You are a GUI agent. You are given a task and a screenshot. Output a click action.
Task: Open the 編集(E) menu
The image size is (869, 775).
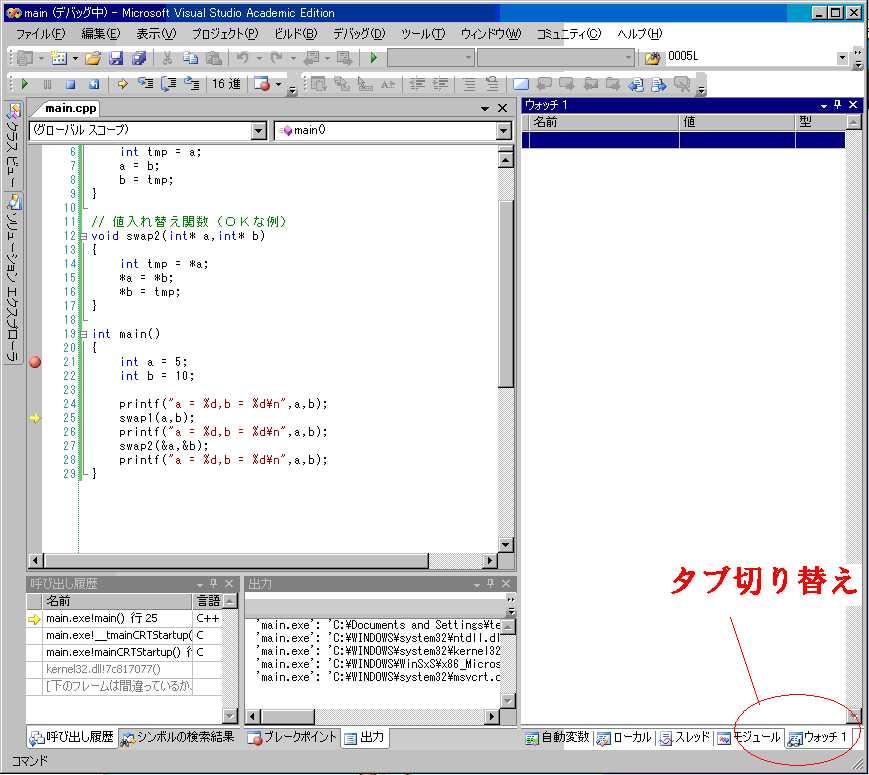pyautogui.click(x=100, y=34)
